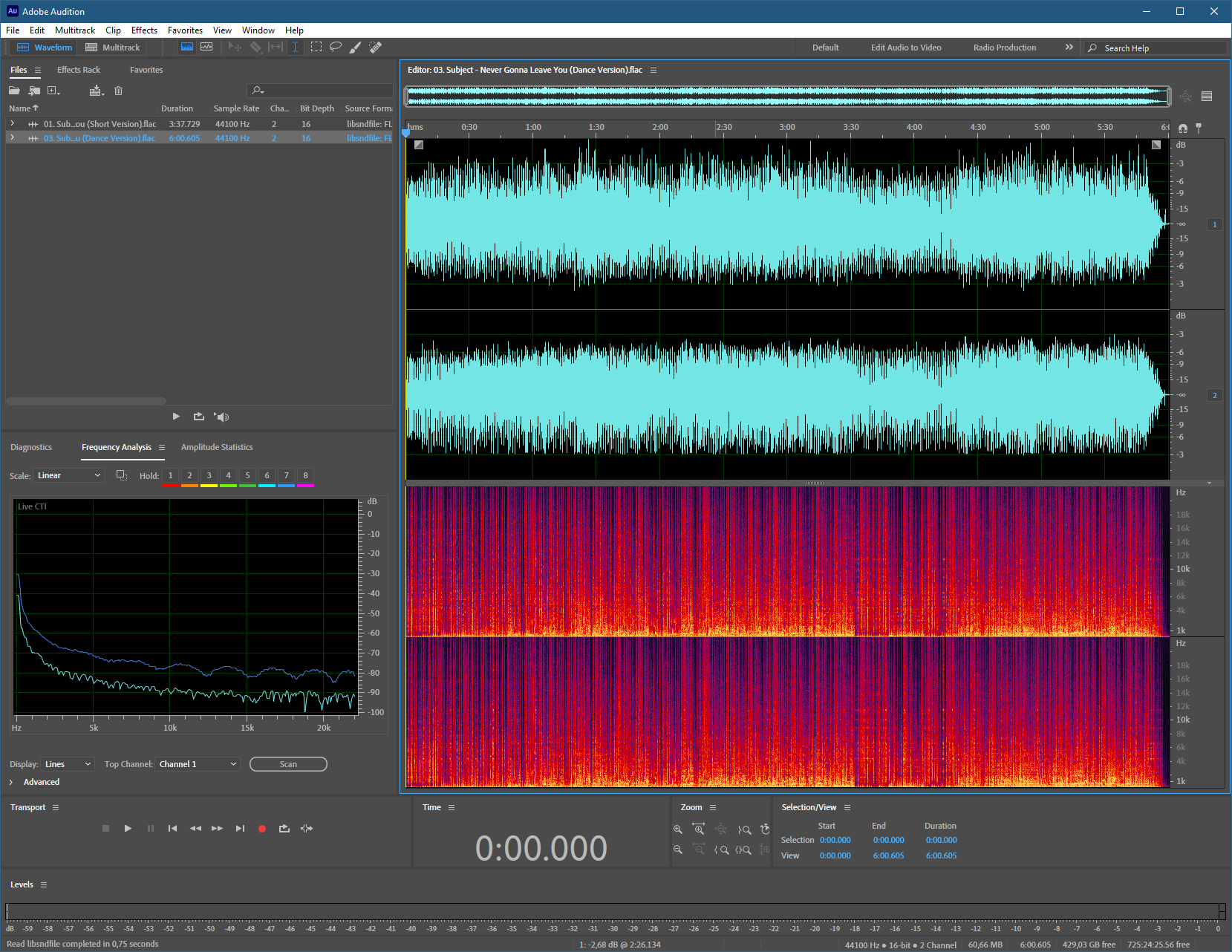Toggle channel 1 enable button

[1215, 224]
